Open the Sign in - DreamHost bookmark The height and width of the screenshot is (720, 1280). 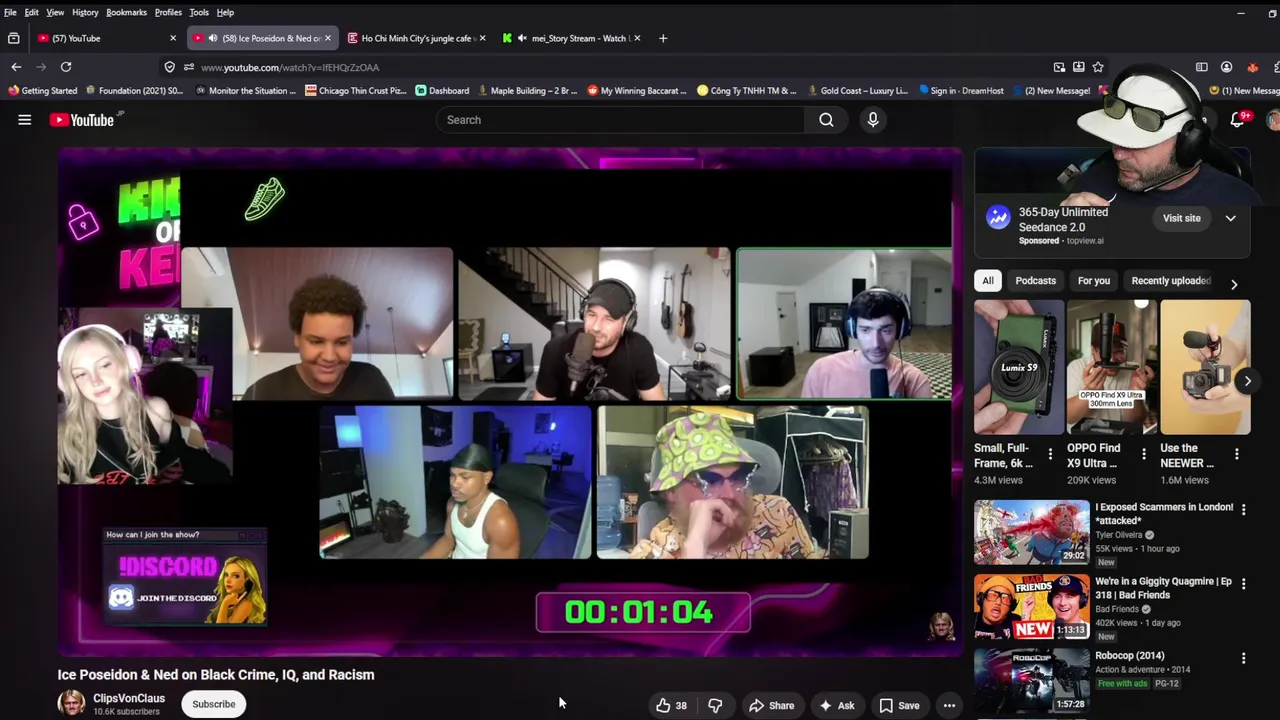click(961, 91)
